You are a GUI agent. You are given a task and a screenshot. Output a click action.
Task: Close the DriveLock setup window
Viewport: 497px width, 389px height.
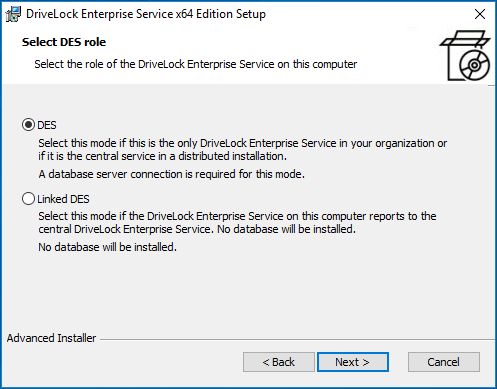480,14
